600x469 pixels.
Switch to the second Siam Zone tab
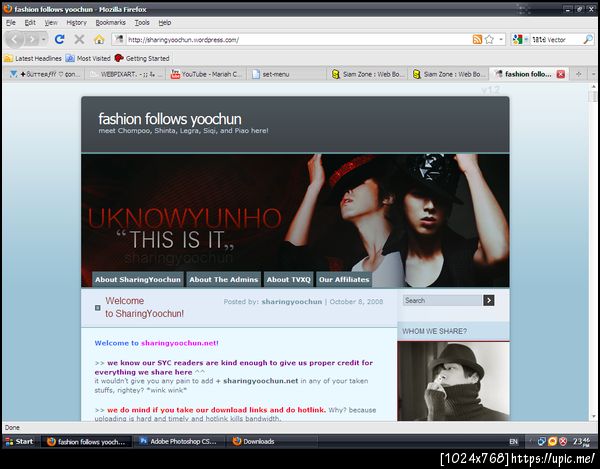click(x=449, y=74)
